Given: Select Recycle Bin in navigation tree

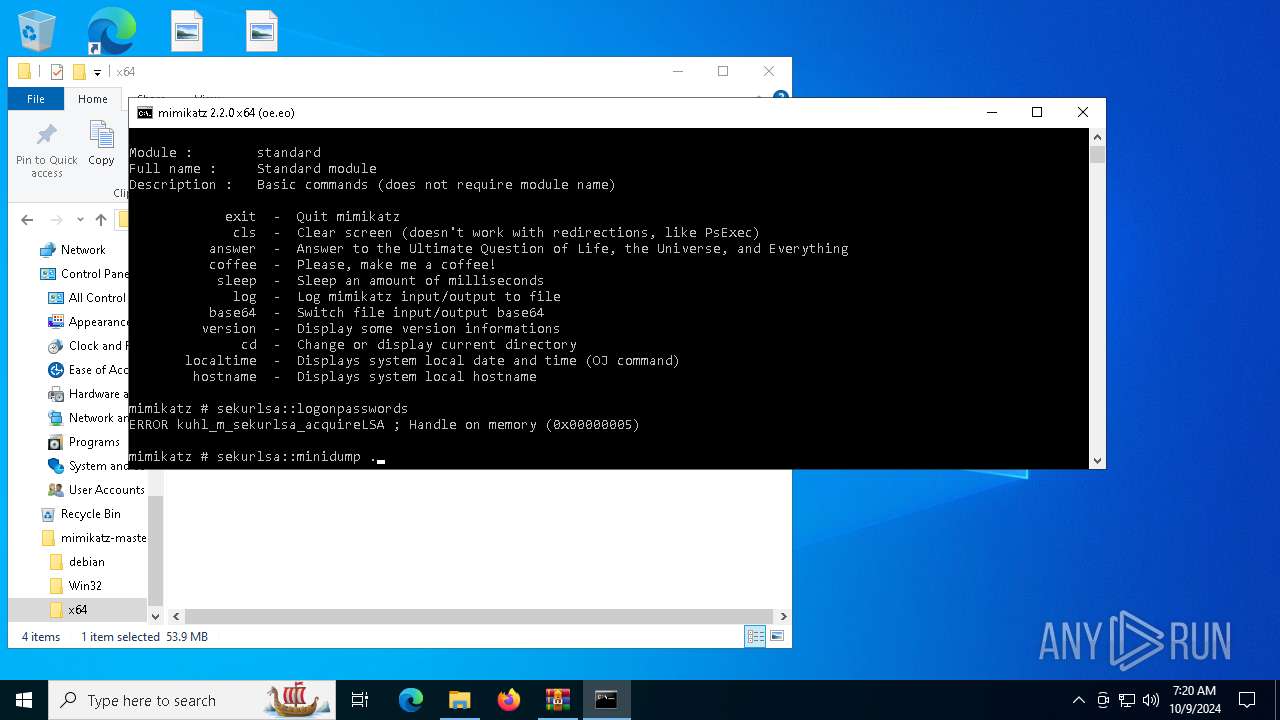Looking at the screenshot, I should coord(81,514).
